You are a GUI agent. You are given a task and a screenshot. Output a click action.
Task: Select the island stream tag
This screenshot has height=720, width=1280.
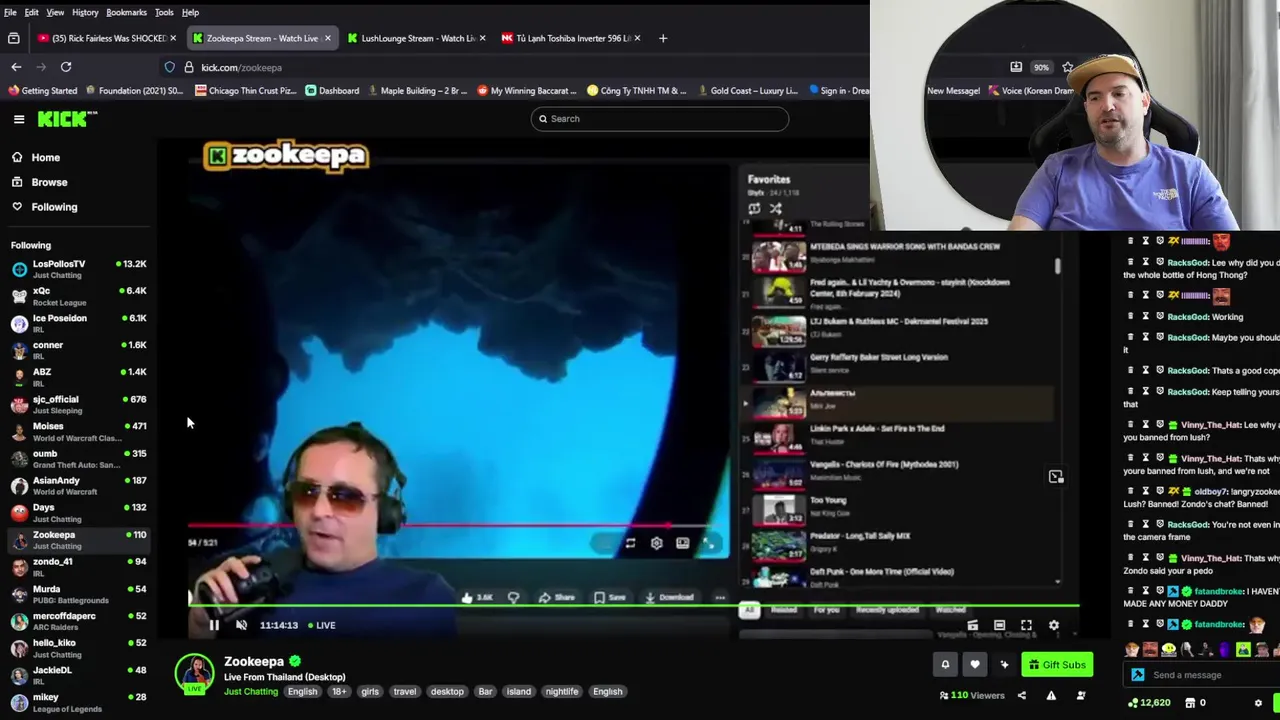tap(519, 692)
